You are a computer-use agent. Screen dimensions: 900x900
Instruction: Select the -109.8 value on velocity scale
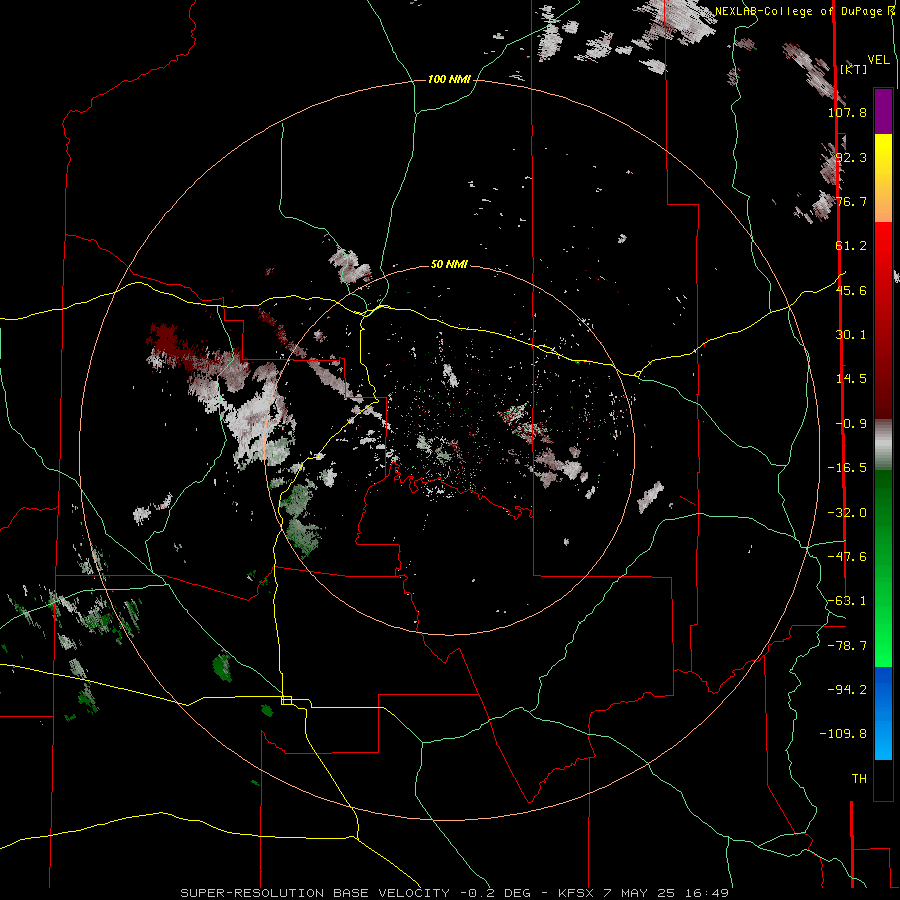point(843,734)
